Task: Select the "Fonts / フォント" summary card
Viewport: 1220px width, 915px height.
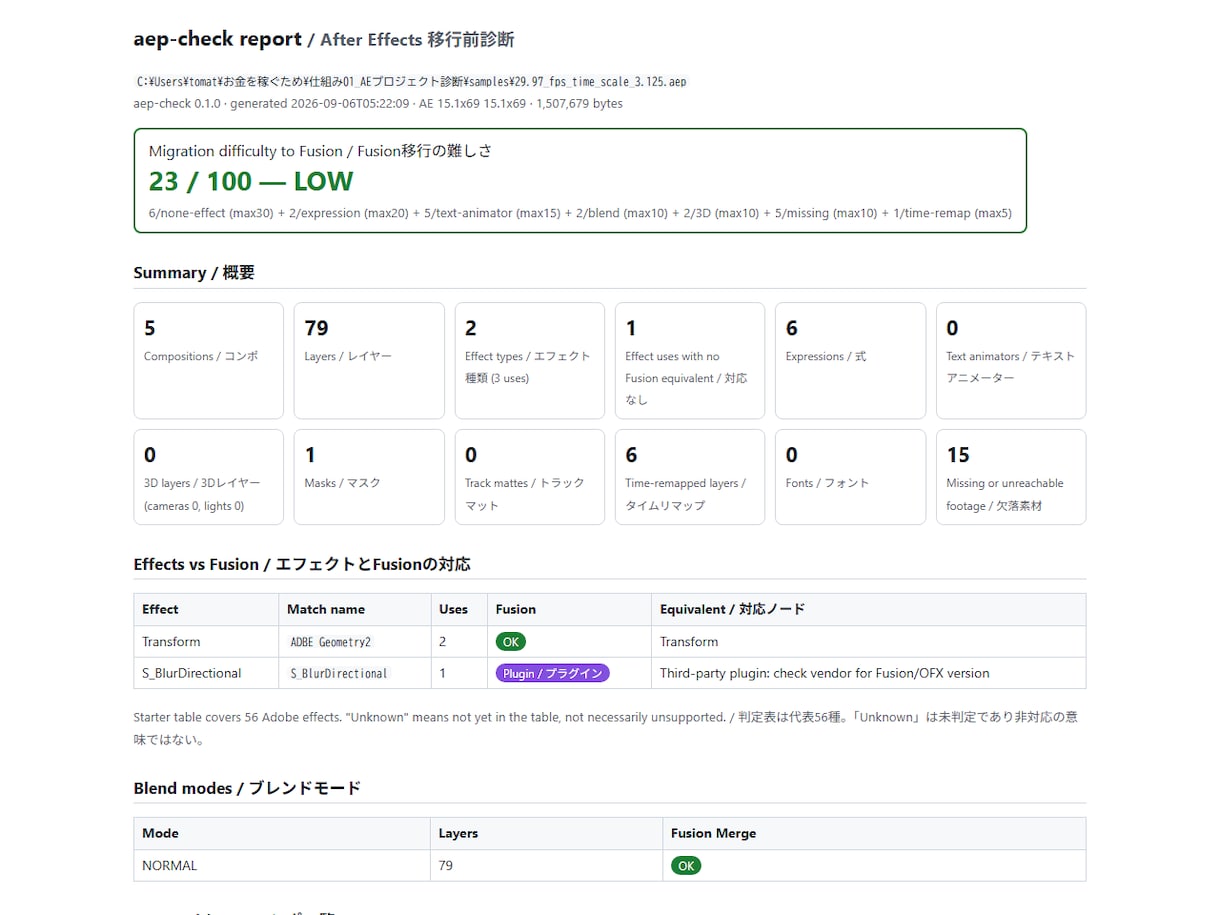Action: [x=850, y=477]
